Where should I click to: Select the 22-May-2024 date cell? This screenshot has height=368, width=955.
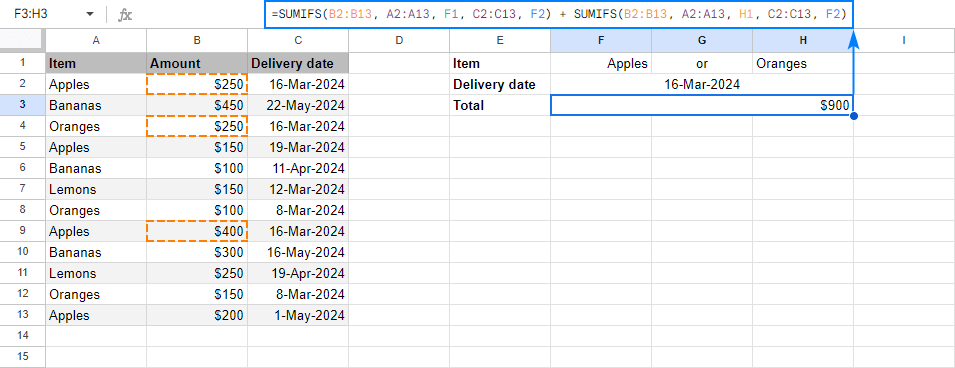click(x=298, y=105)
